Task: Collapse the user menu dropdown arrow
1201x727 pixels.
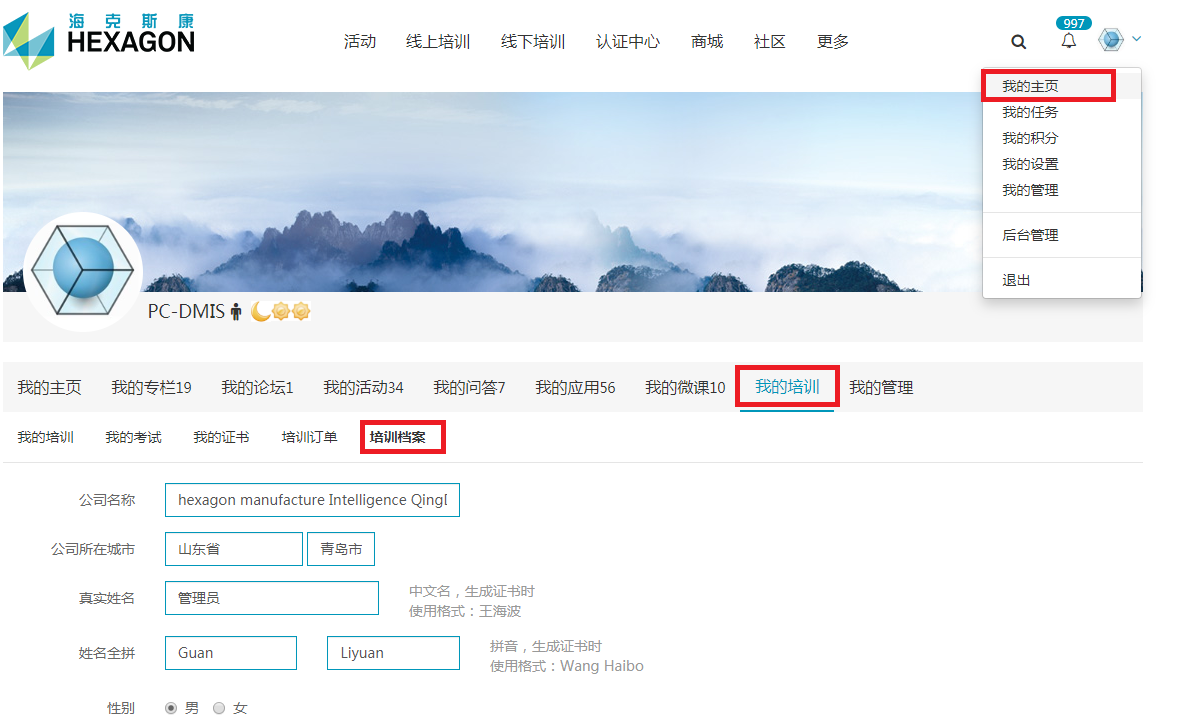Action: pyautogui.click(x=1137, y=39)
